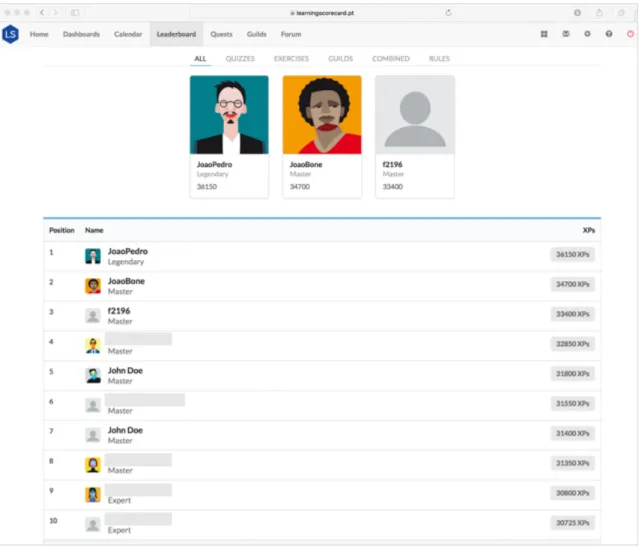Click the 36150 XPs badge
Viewport: 639px width, 550px height.
(573, 254)
